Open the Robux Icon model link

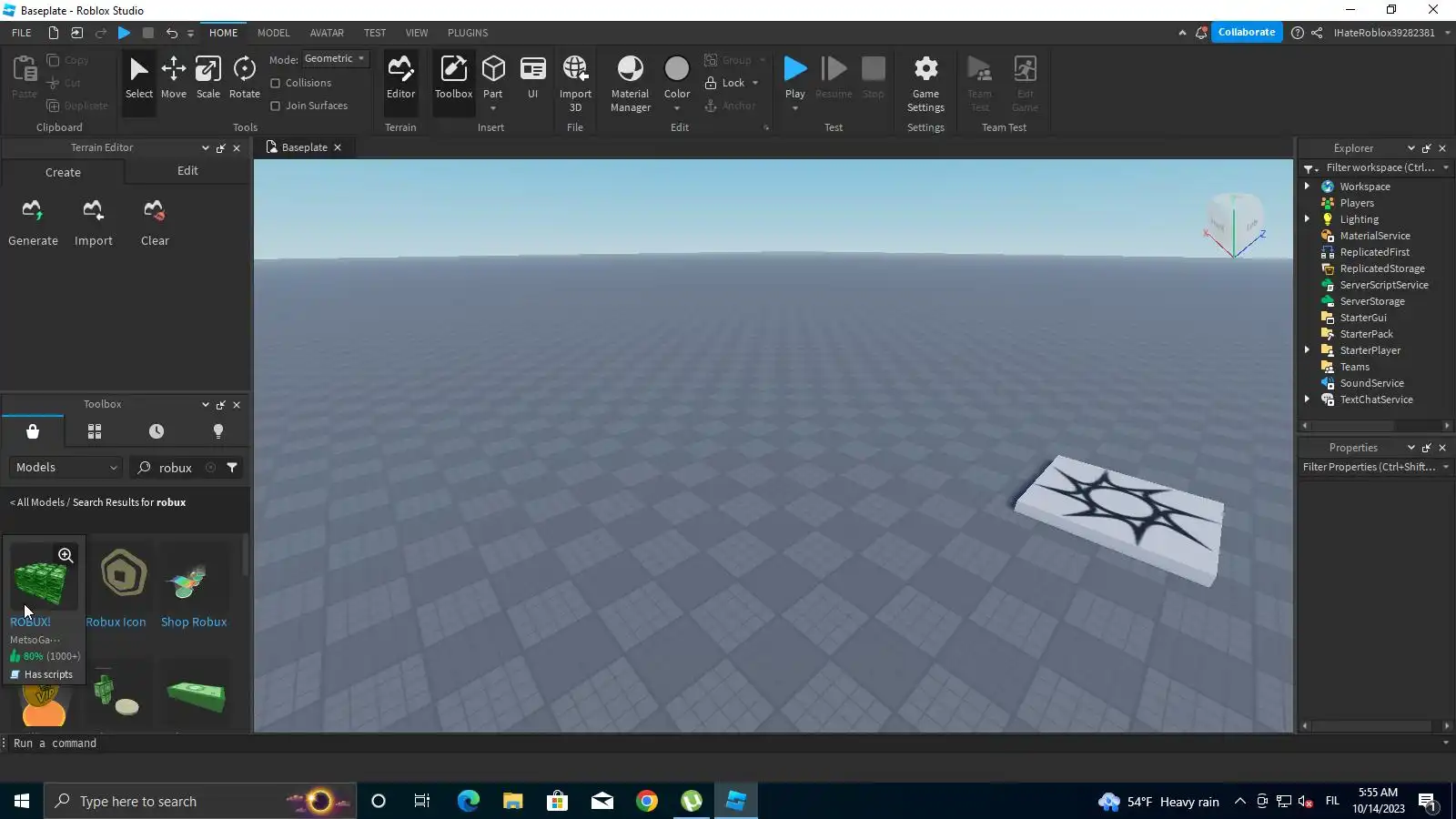(116, 622)
